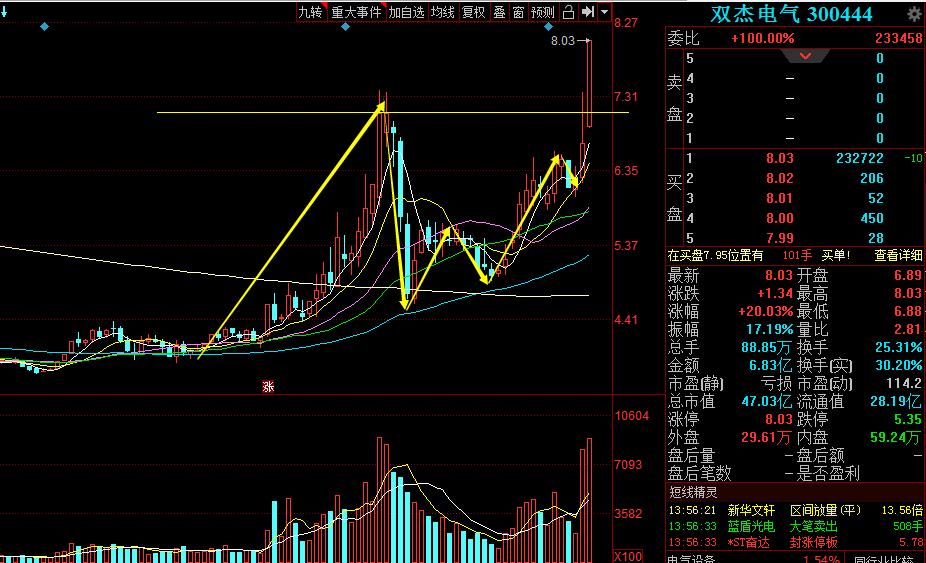Click the 量比 value 2.81
Screen dimensions: 926x563
(x=908, y=329)
